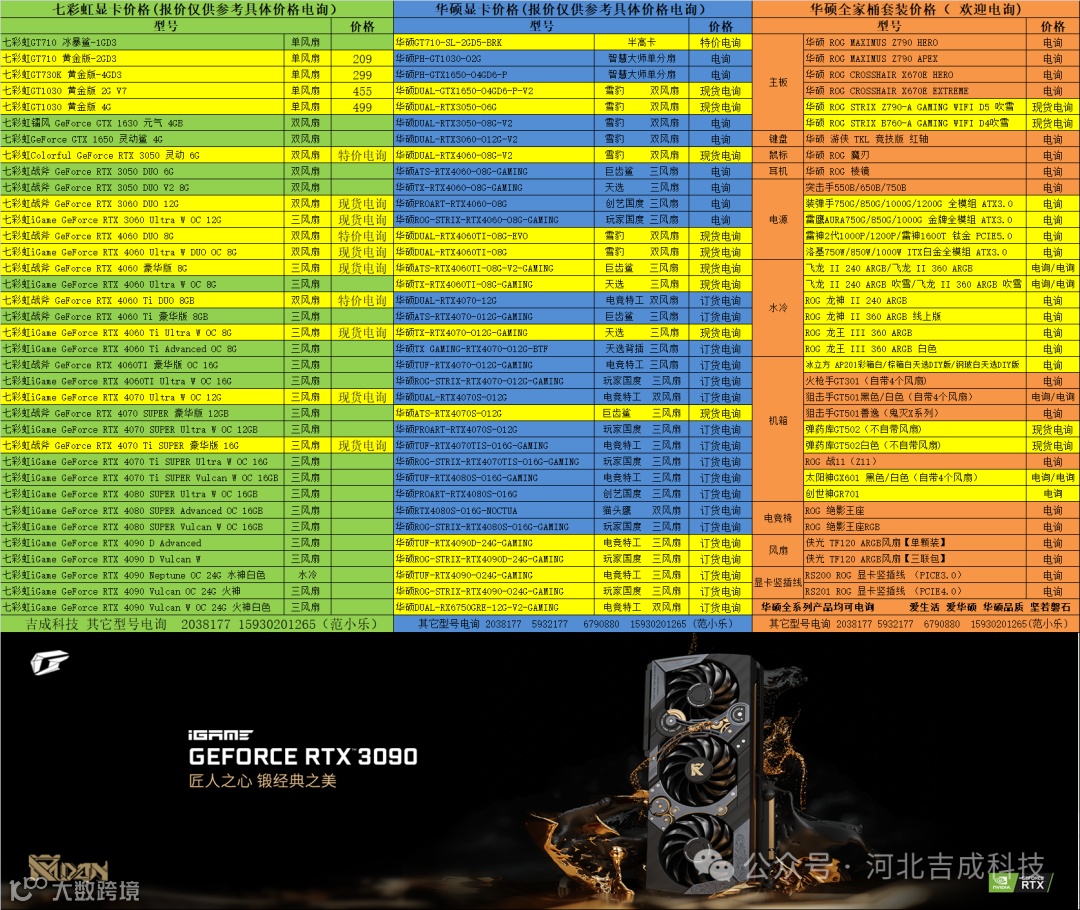The width and height of the screenshot is (1080, 910).
Task: Select the 机箱 category cell
Action: point(778,421)
